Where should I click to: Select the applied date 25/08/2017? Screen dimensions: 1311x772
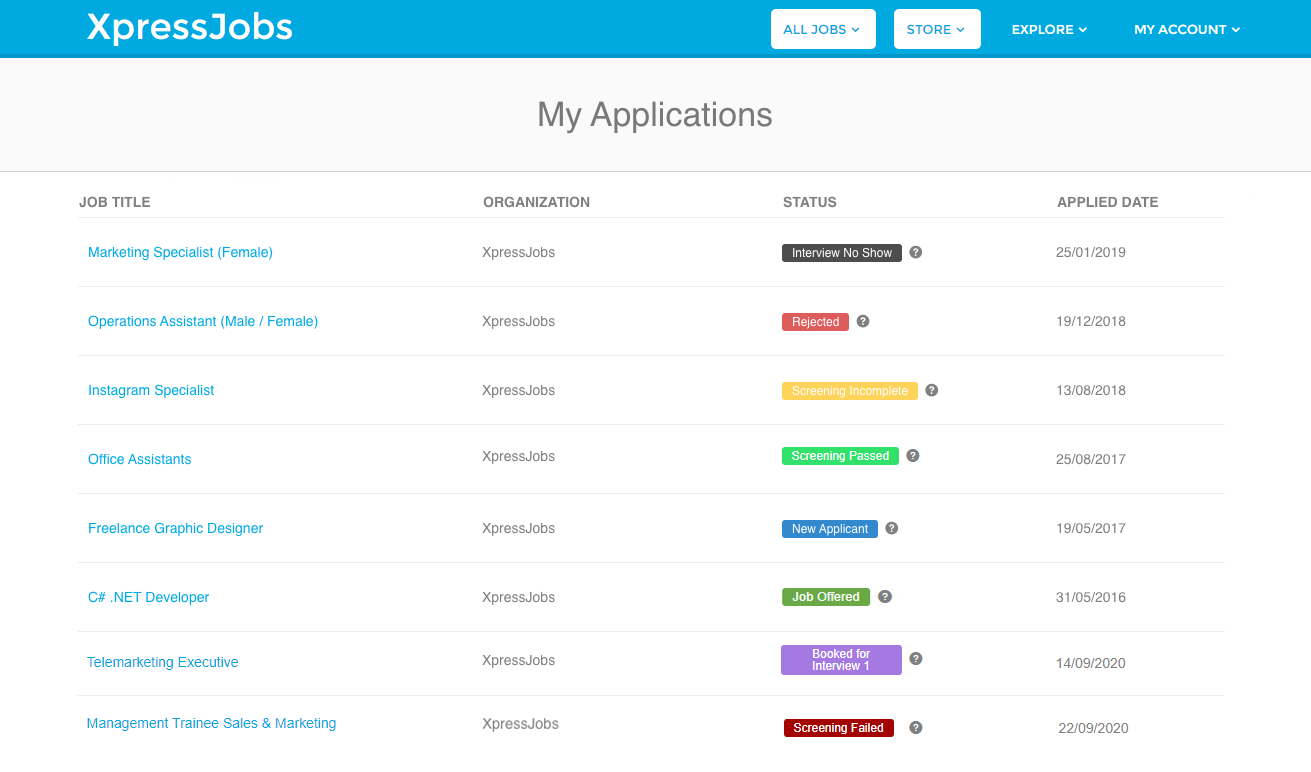click(1091, 459)
